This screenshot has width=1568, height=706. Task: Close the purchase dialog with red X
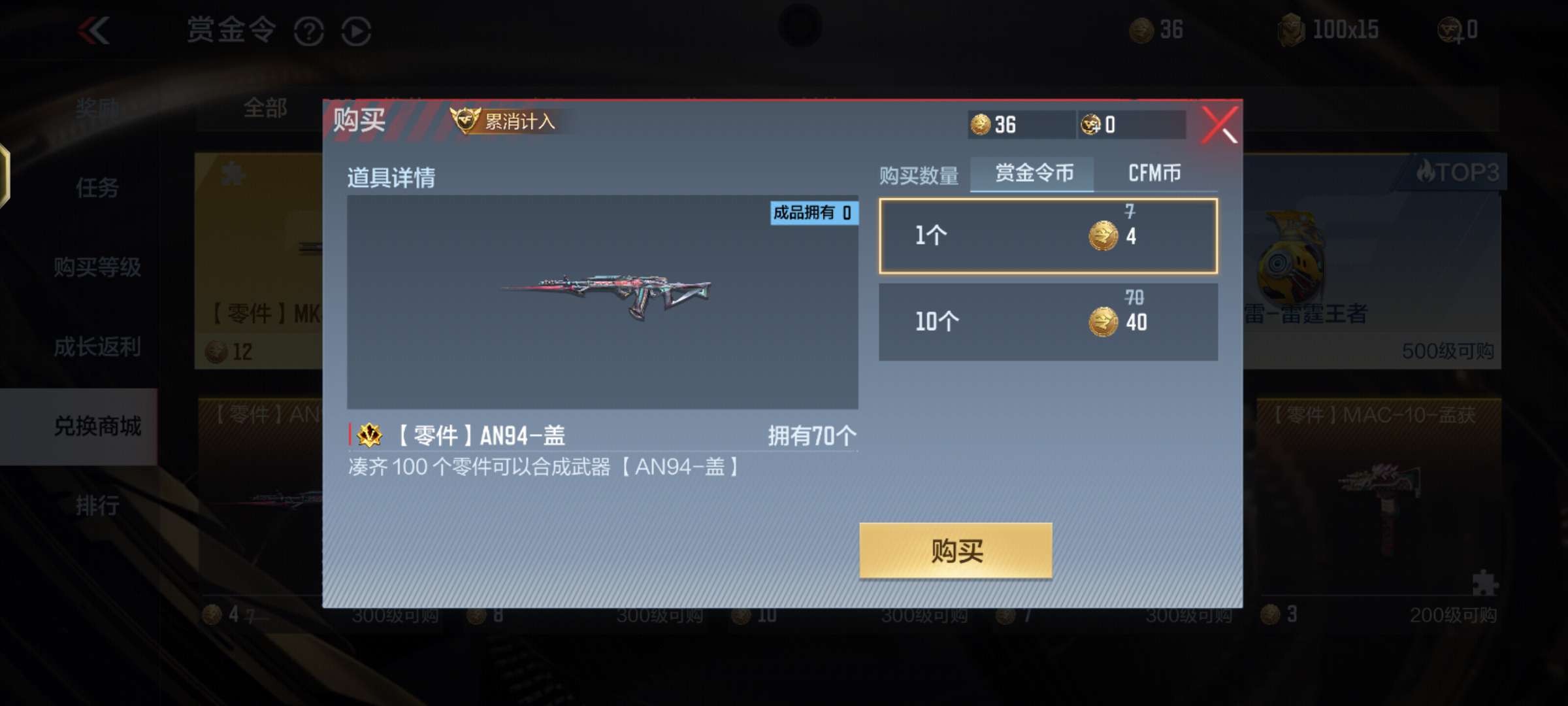click(x=1219, y=125)
